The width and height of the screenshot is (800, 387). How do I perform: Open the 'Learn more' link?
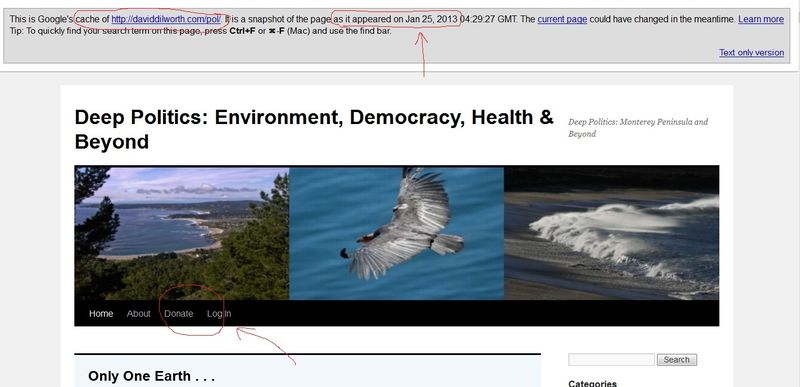pyautogui.click(x=761, y=19)
